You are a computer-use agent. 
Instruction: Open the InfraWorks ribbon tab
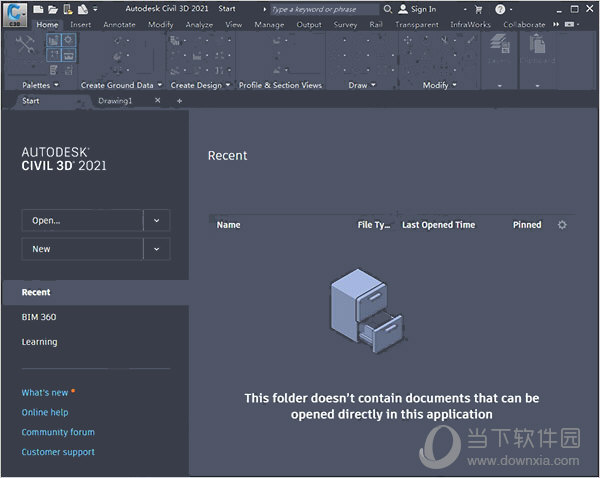point(470,24)
